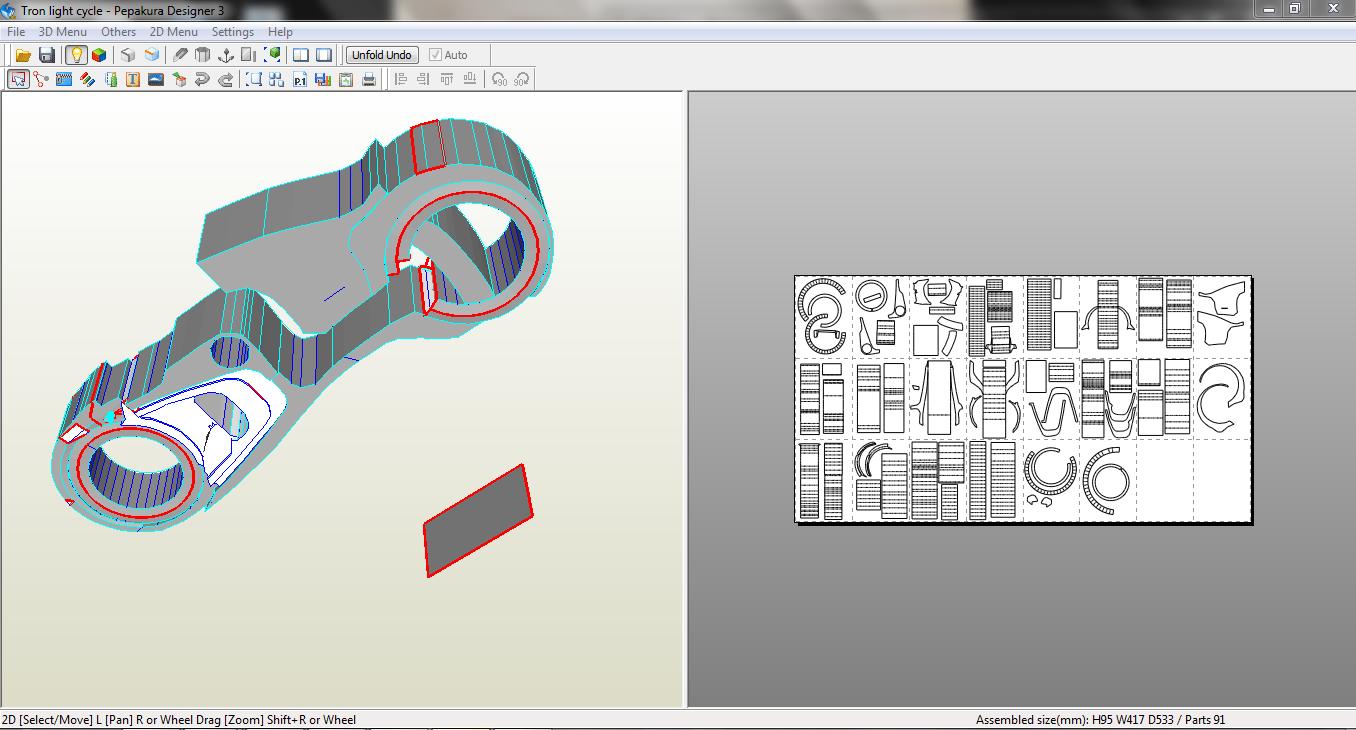Viewport: 1356px width, 730px height.
Task: Click the align right icon
Action: [424, 79]
